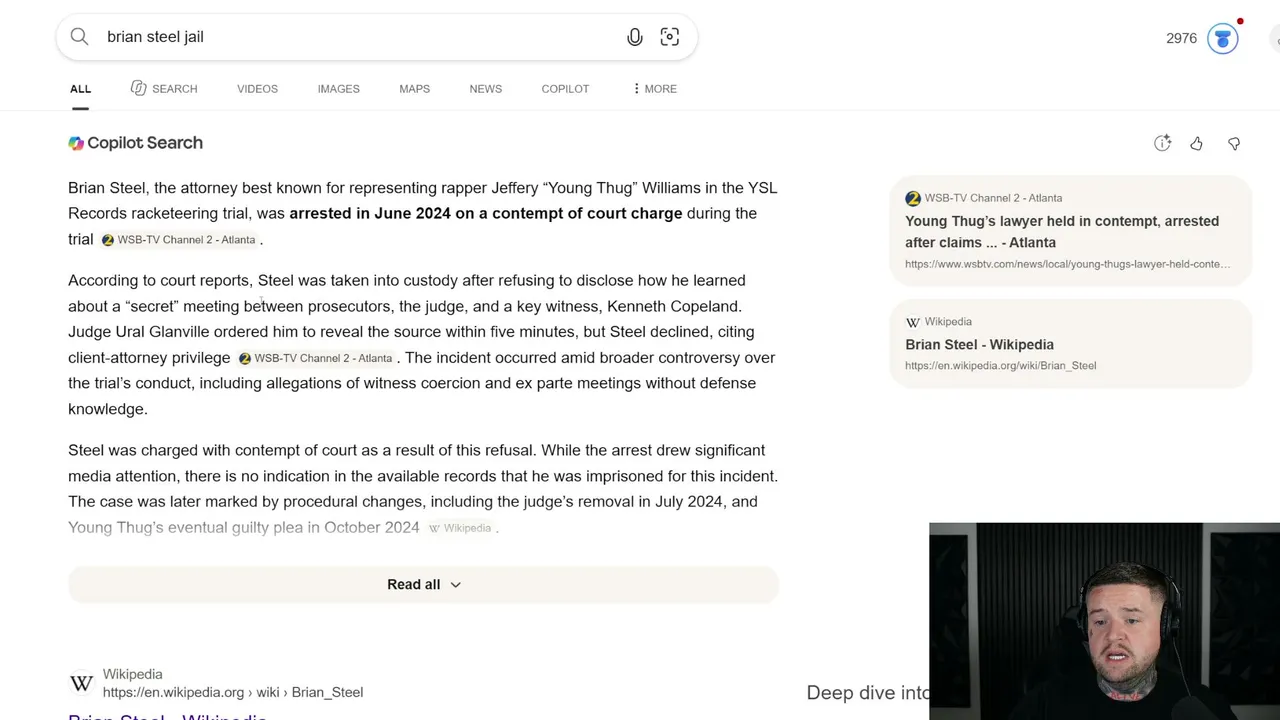The image size is (1280, 720).
Task: Start voice search with microphone icon
Action: point(635,37)
